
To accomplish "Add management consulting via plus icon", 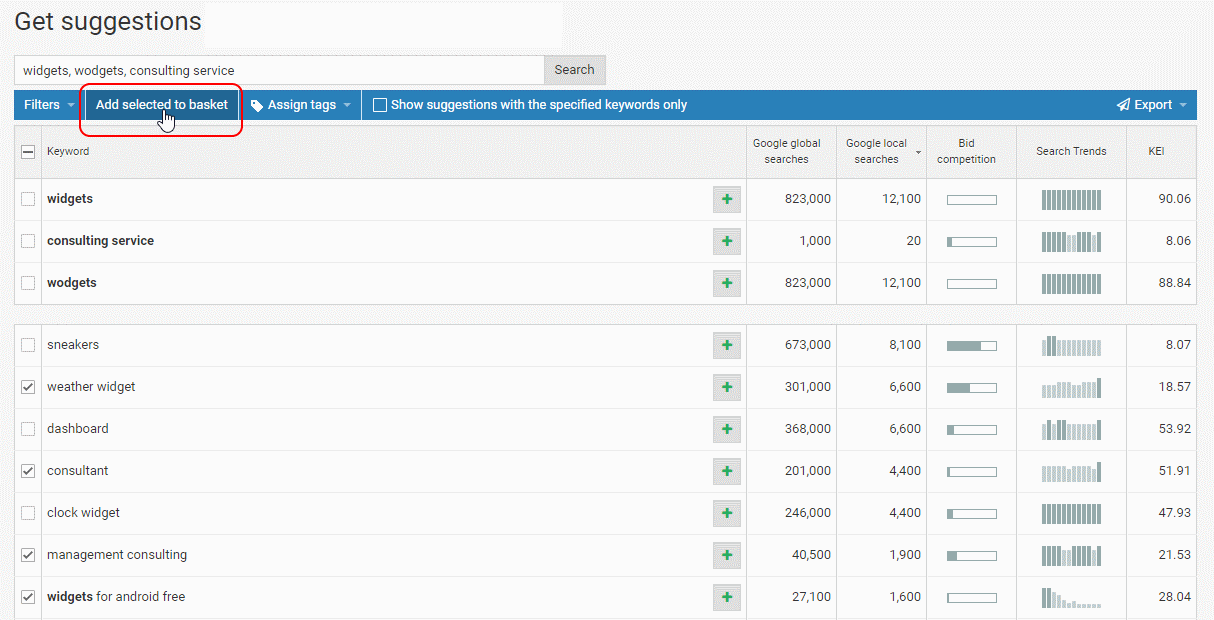I will [x=727, y=556].
